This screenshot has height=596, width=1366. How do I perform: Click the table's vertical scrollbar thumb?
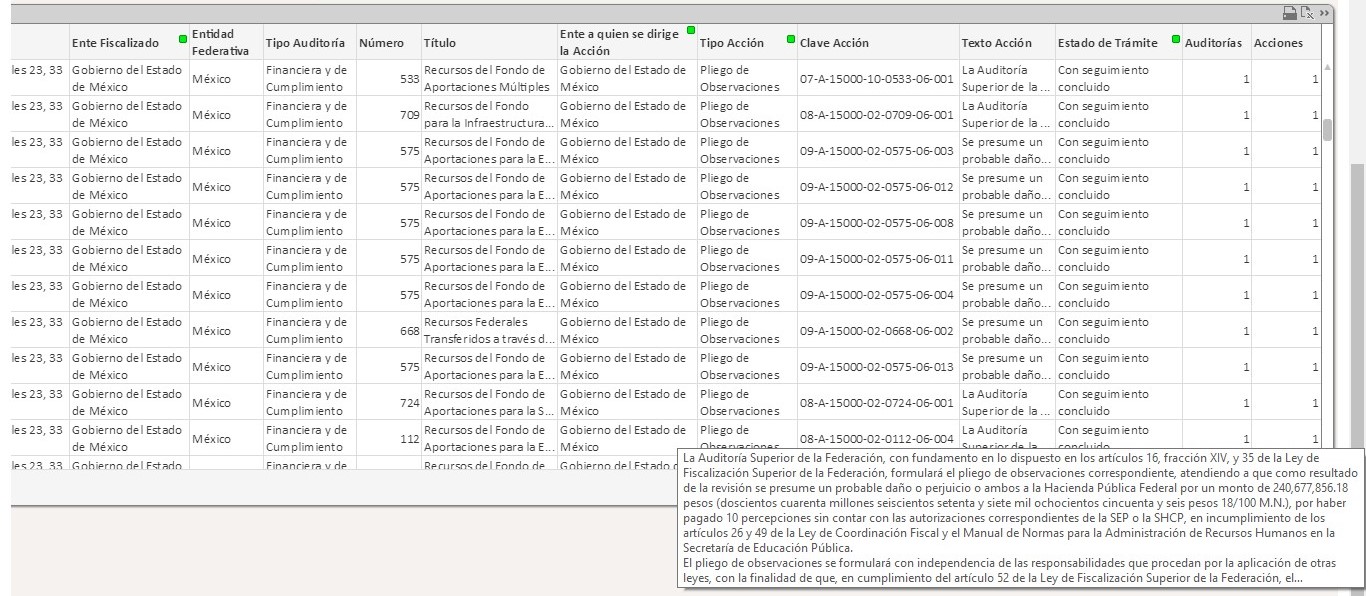(x=1327, y=130)
